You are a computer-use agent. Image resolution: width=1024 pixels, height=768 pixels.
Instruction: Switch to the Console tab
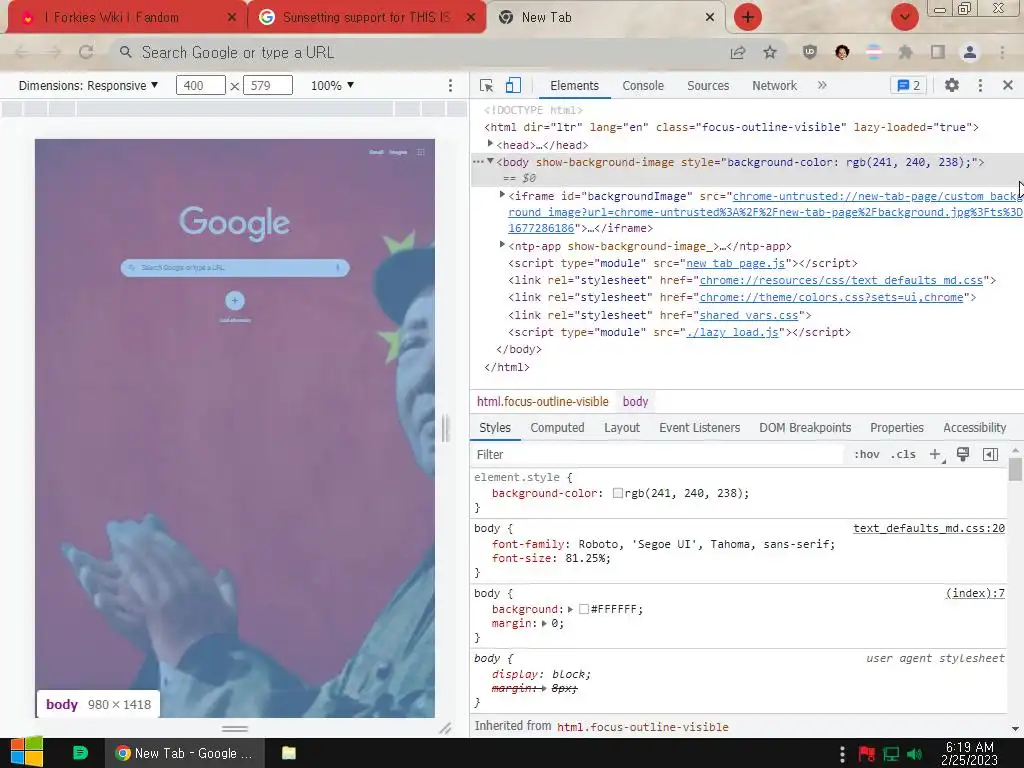pos(643,86)
